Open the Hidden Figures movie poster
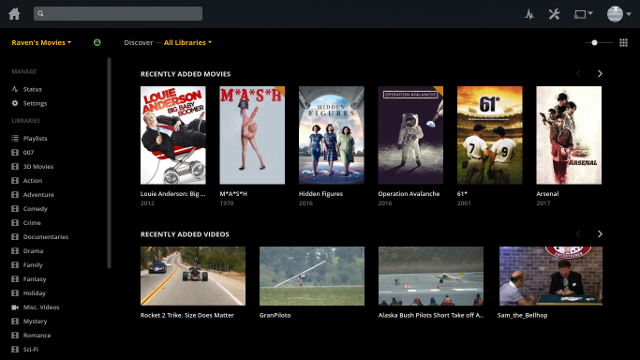The width and height of the screenshot is (640, 360). [x=331, y=135]
